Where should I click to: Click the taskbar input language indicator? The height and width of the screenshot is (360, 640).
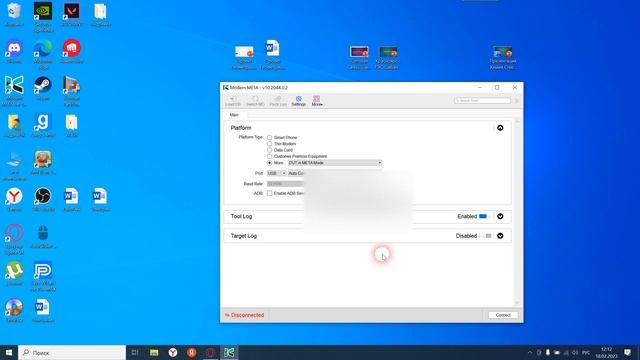click(586, 352)
